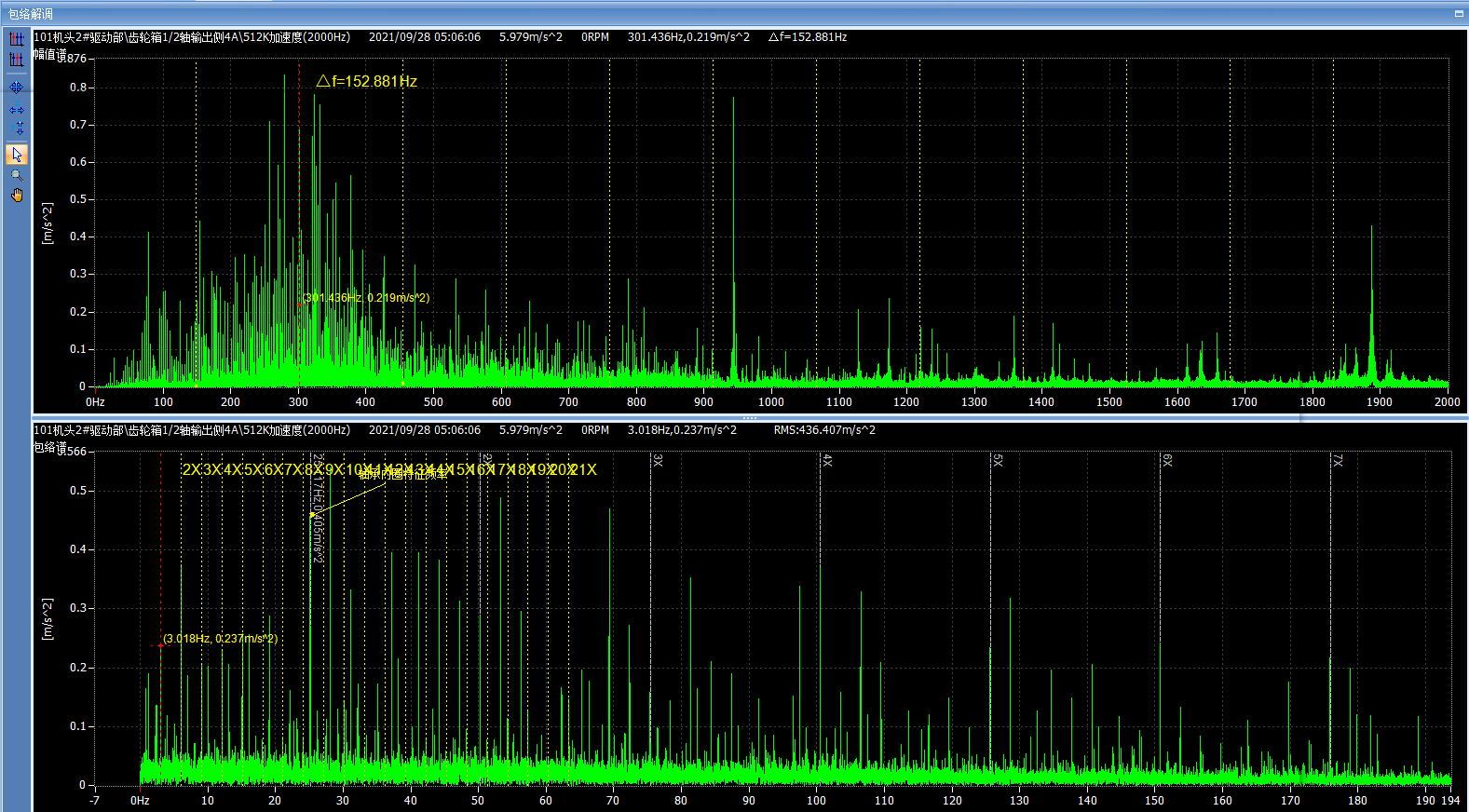
Task: Click the X-axis horizontal scale icon
Action: (x=17, y=110)
